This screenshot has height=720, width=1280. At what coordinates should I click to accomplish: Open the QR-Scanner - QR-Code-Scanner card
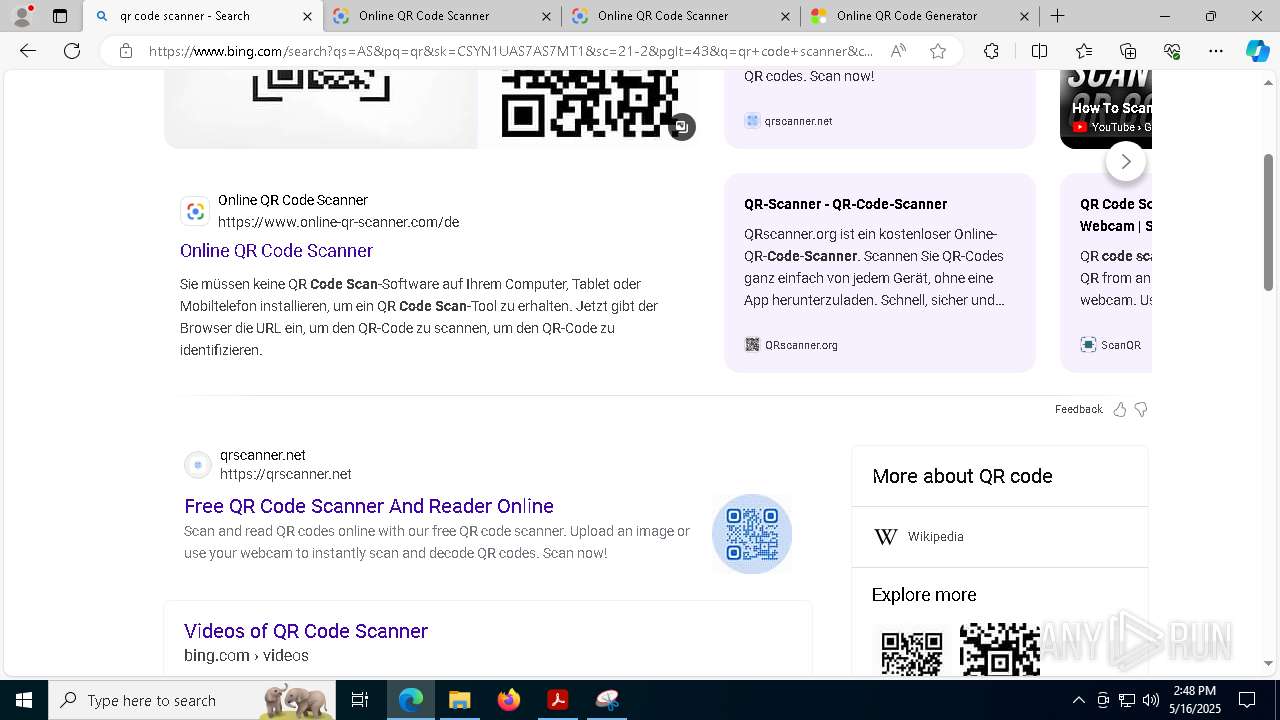(880, 273)
